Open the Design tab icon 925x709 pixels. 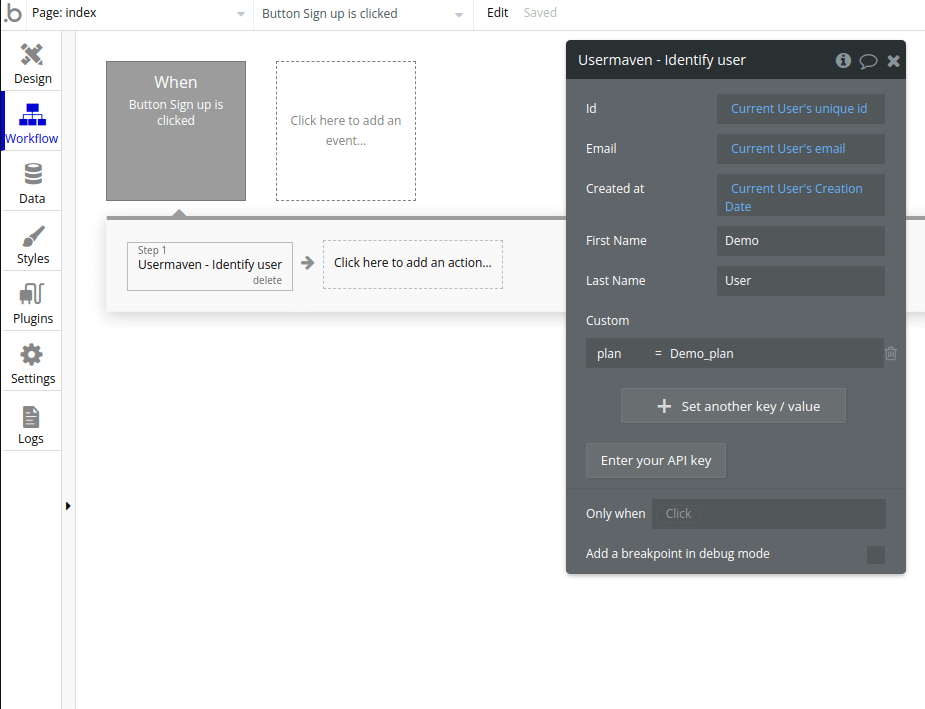pyautogui.click(x=32, y=54)
